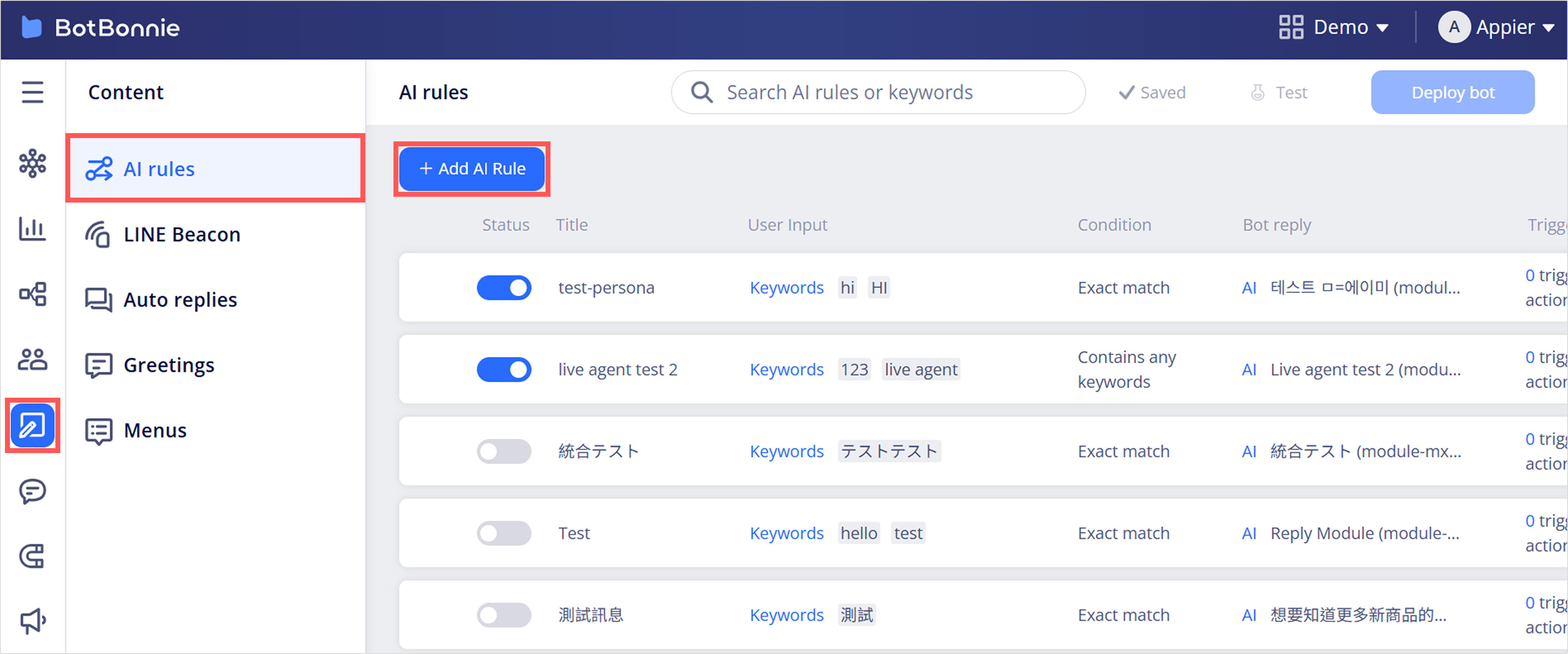Click the Appier avatar circle
Screen dimensions: 1568x654
click(x=1454, y=27)
